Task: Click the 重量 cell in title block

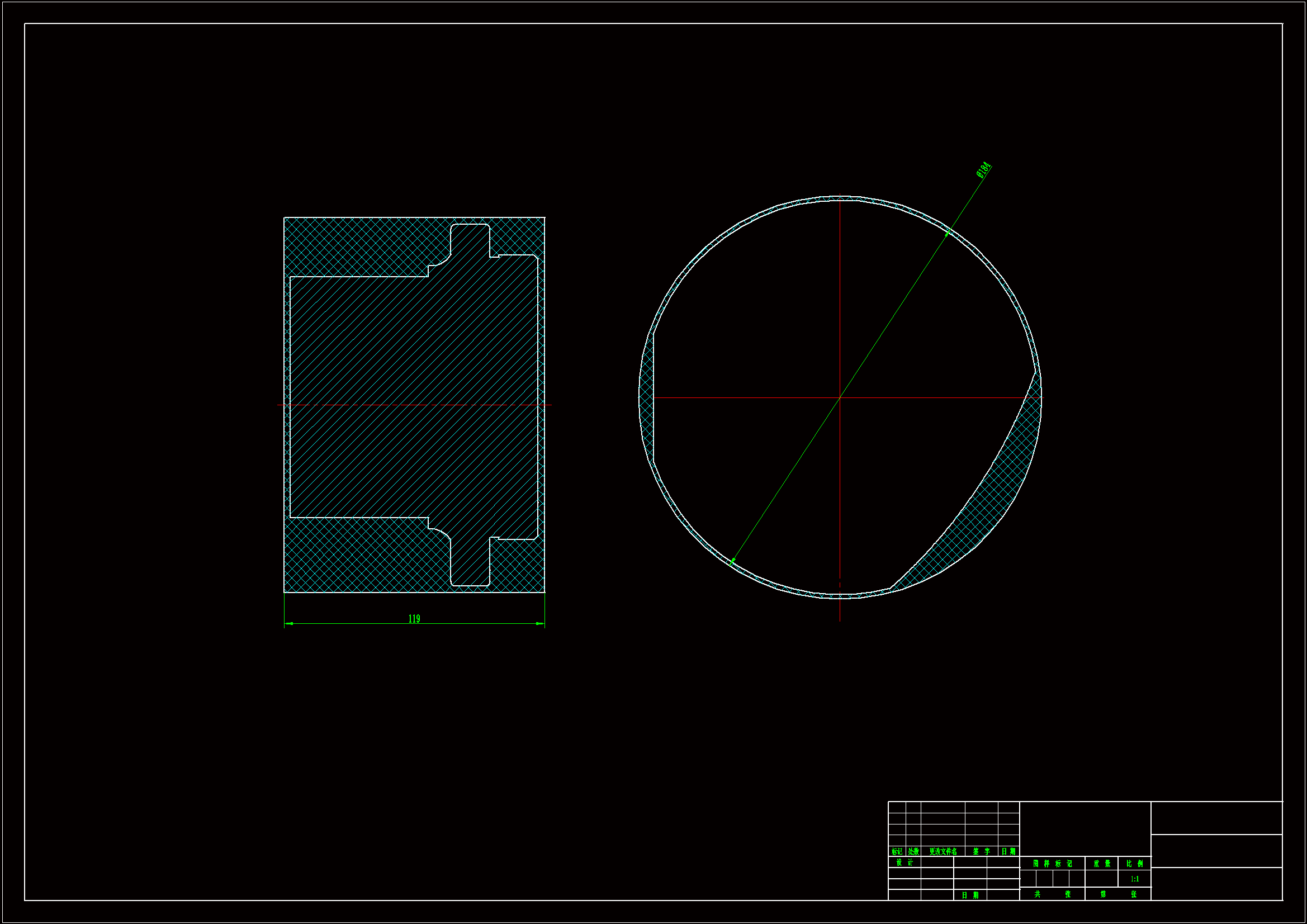Action: [1101, 864]
